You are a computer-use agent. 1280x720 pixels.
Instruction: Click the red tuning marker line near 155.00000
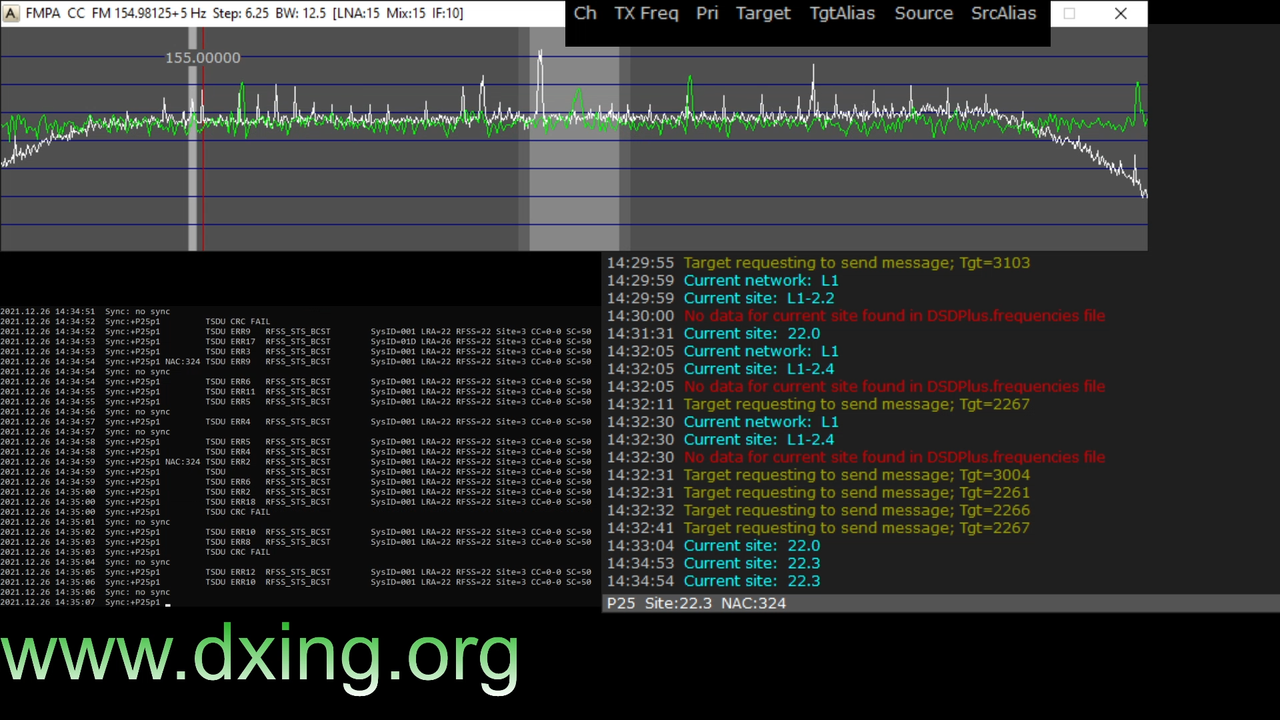pos(203,140)
